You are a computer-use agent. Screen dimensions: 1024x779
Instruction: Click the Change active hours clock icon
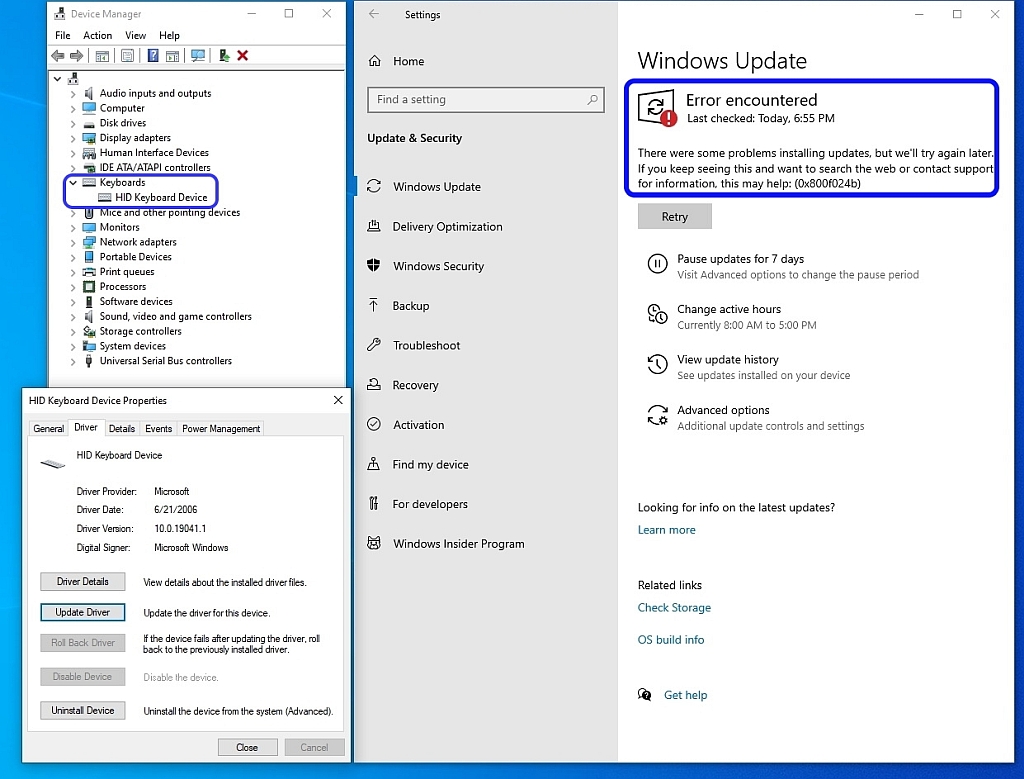pyautogui.click(x=657, y=314)
